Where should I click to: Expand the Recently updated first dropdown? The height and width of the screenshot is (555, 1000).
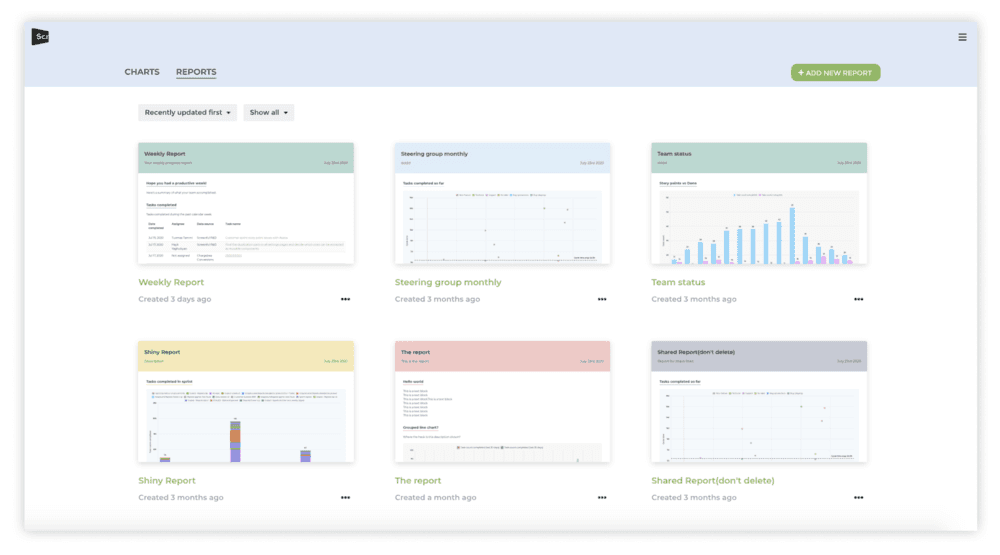coord(188,112)
